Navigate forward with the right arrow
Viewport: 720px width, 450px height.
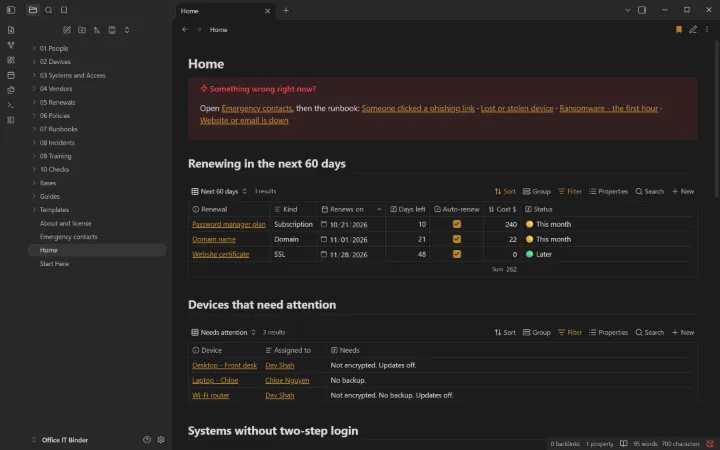coord(199,29)
